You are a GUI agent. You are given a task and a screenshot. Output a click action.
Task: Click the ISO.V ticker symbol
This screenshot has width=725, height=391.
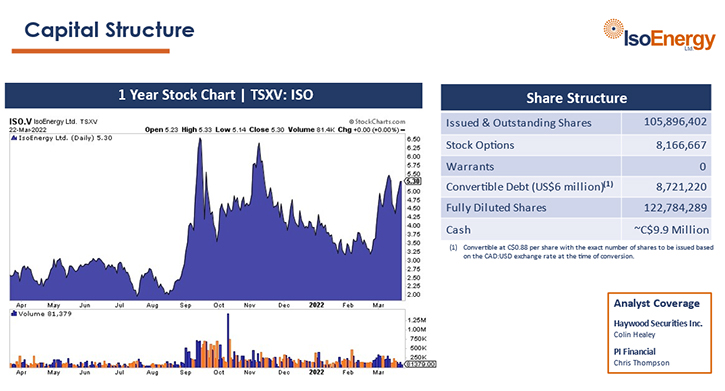click(20, 122)
